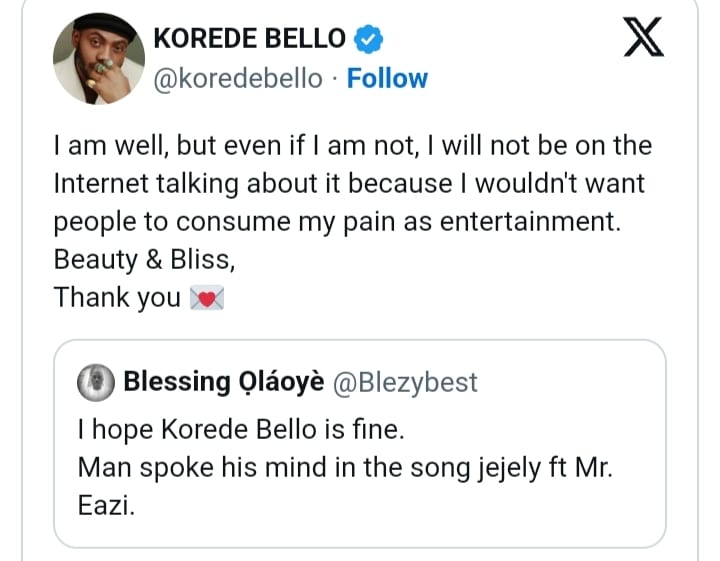The height and width of the screenshot is (561, 720).
Task: Click the line "people to consume my pain"
Action: (x=337, y=222)
